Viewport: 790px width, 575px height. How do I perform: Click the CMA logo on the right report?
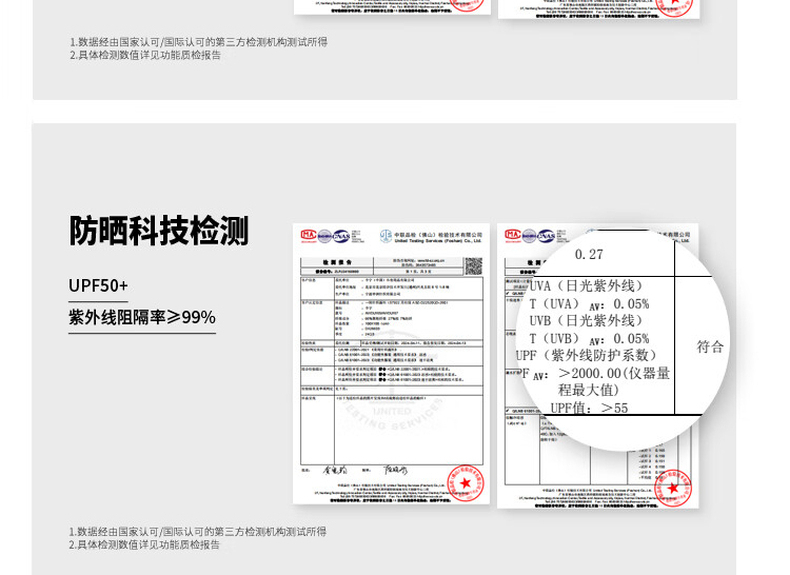(512, 236)
